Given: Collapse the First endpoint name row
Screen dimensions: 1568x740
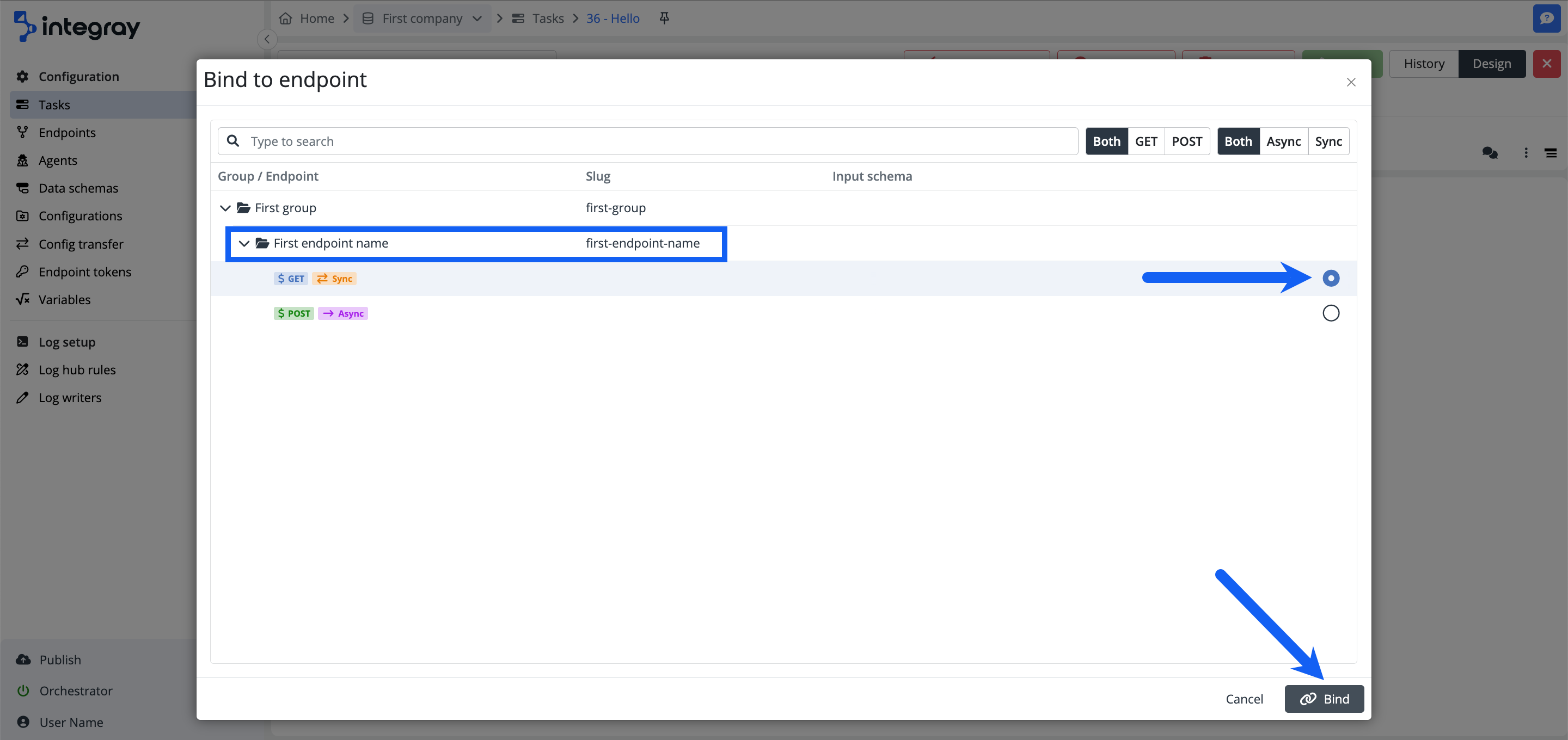Looking at the screenshot, I should (x=244, y=243).
